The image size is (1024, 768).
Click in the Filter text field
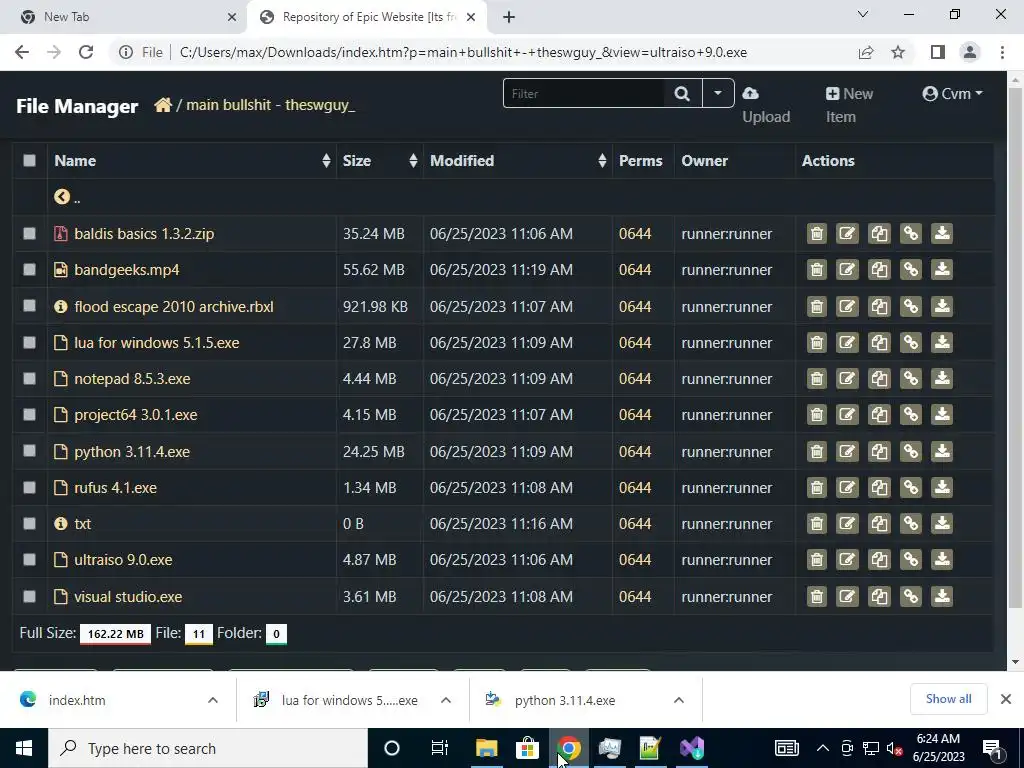pyautogui.click(x=584, y=93)
